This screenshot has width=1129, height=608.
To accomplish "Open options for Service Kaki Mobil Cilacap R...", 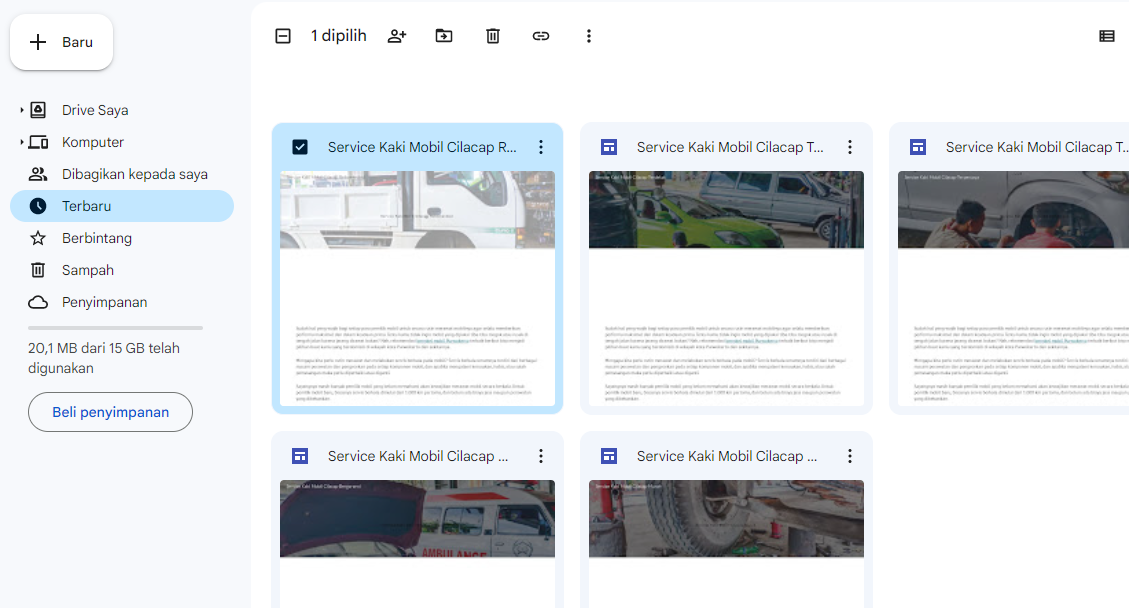I will (x=541, y=147).
